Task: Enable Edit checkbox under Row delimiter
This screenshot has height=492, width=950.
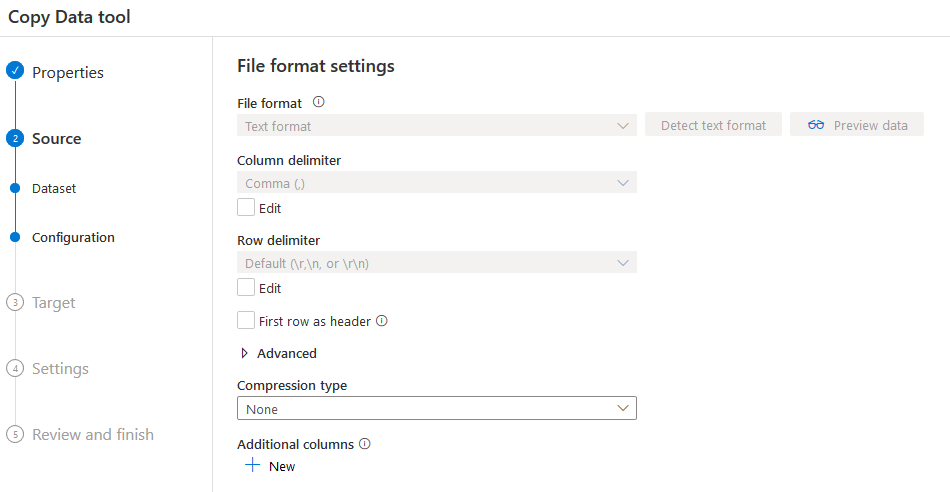Action: click(x=246, y=288)
